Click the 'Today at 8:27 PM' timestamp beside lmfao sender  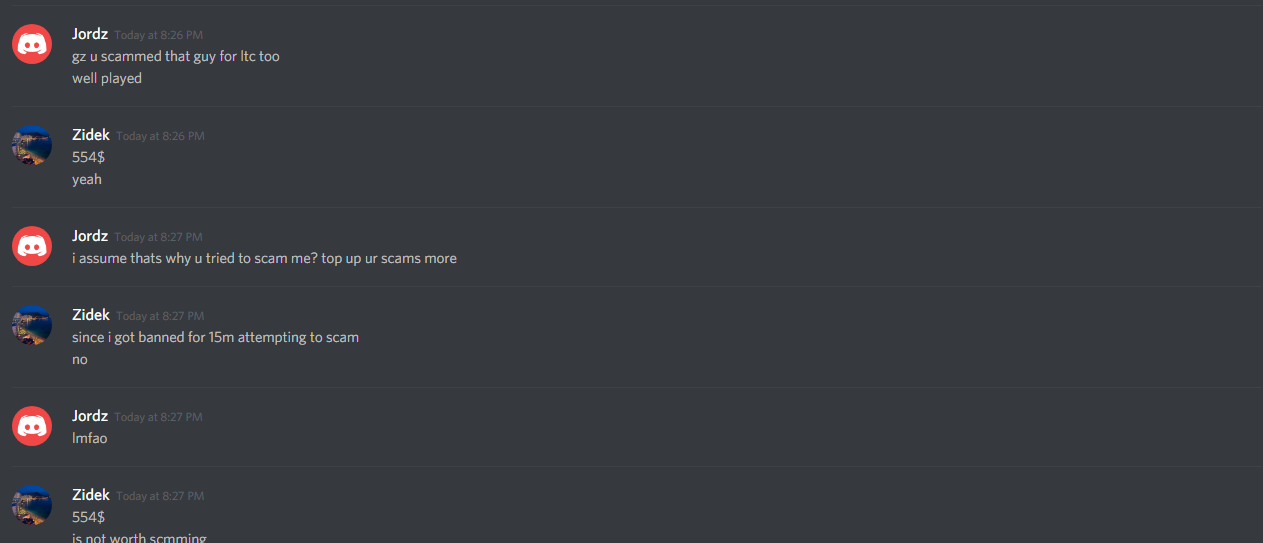pos(158,417)
